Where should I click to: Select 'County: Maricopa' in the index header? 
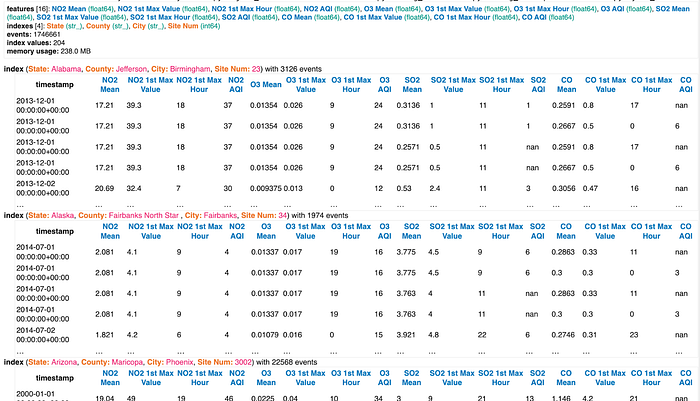pos(112,362)
